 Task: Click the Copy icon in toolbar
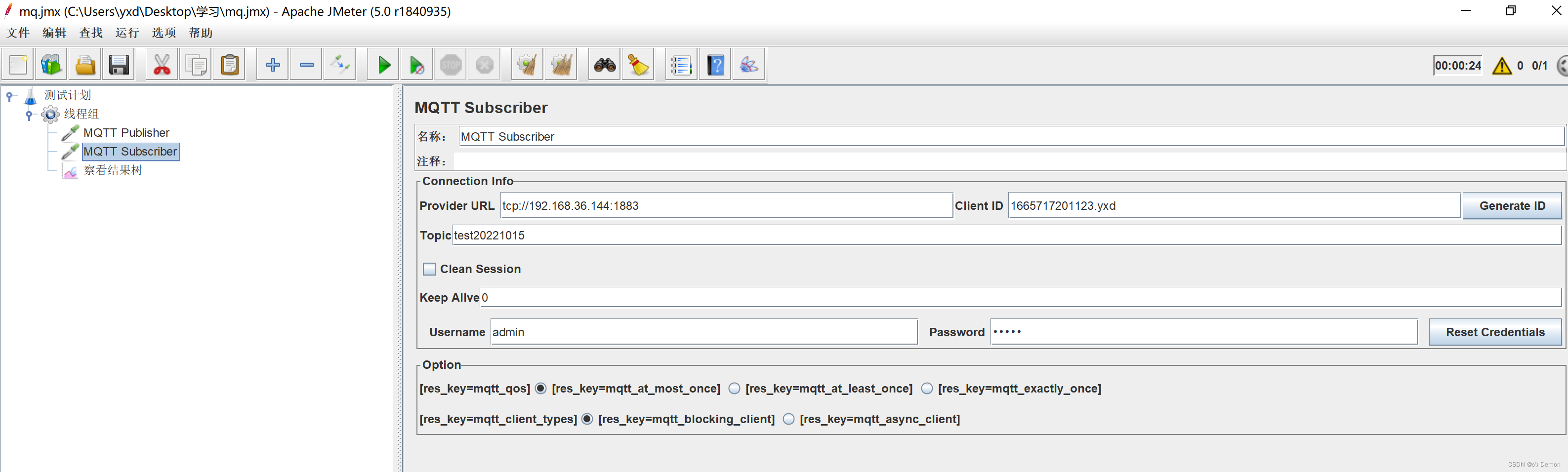tap(196, 65)
